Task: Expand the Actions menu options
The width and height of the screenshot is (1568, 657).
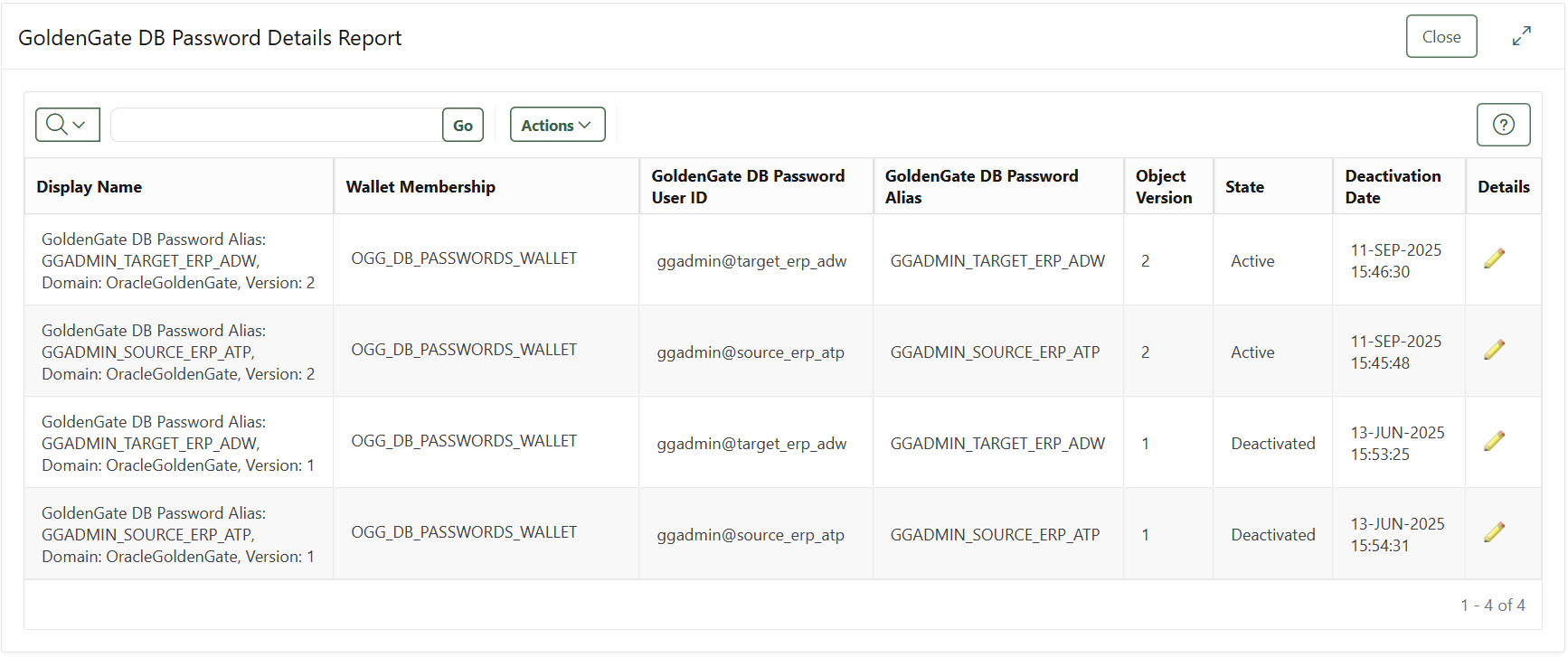Action: pyautogui.click(x=557, y=125)
